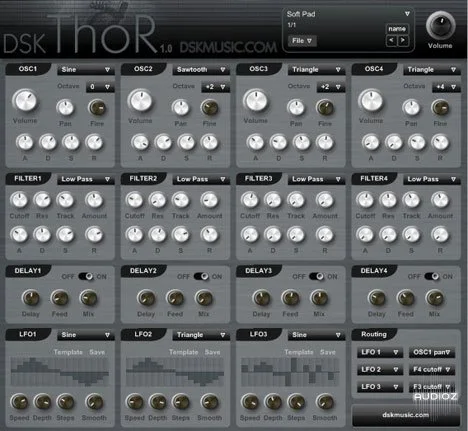Open FILTER1 Low Pass type dropdown
The width and height of the screenshot is (468, 431).
pos(86,179)
